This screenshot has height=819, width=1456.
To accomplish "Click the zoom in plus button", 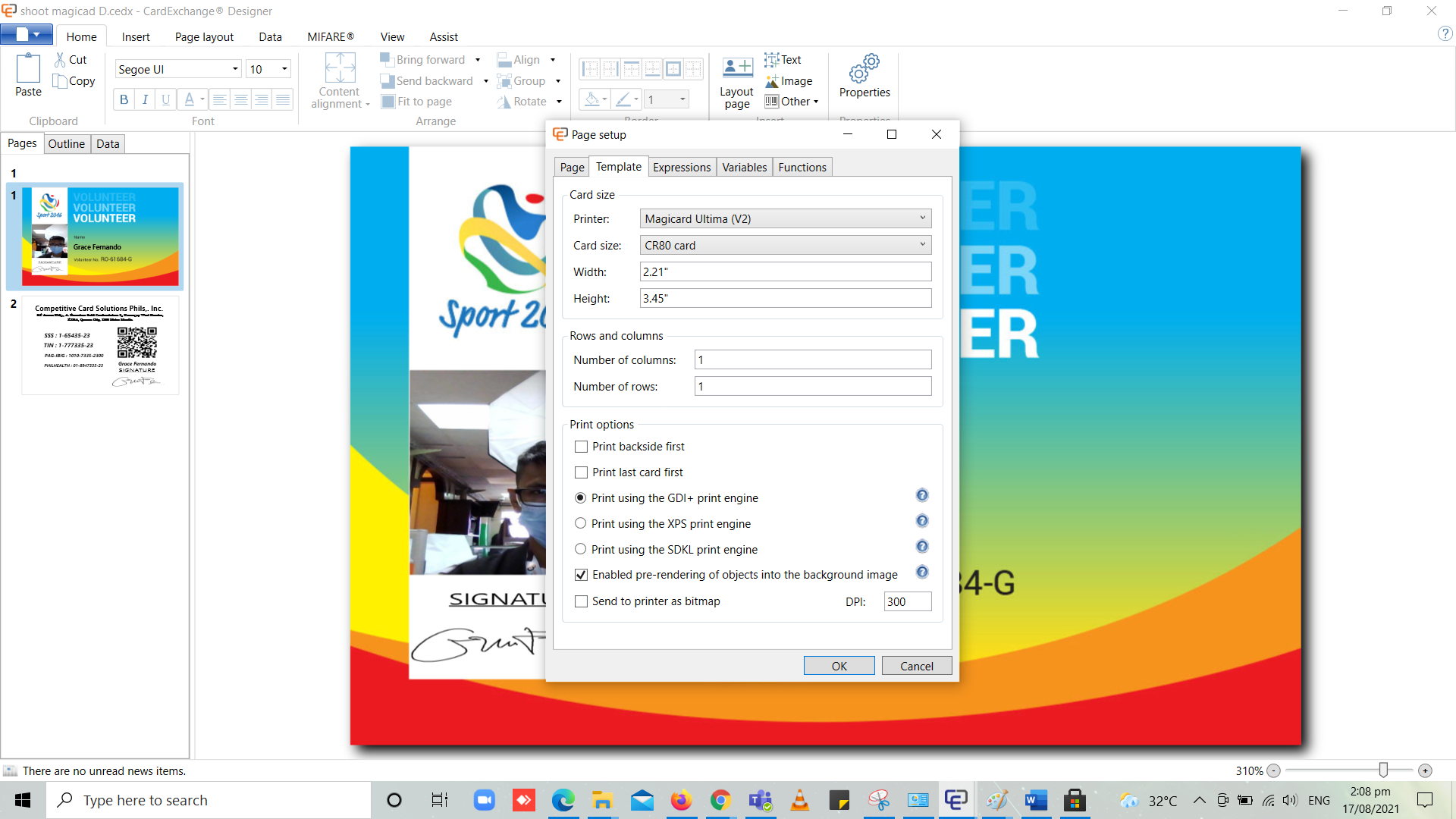I will [1426, 770].
